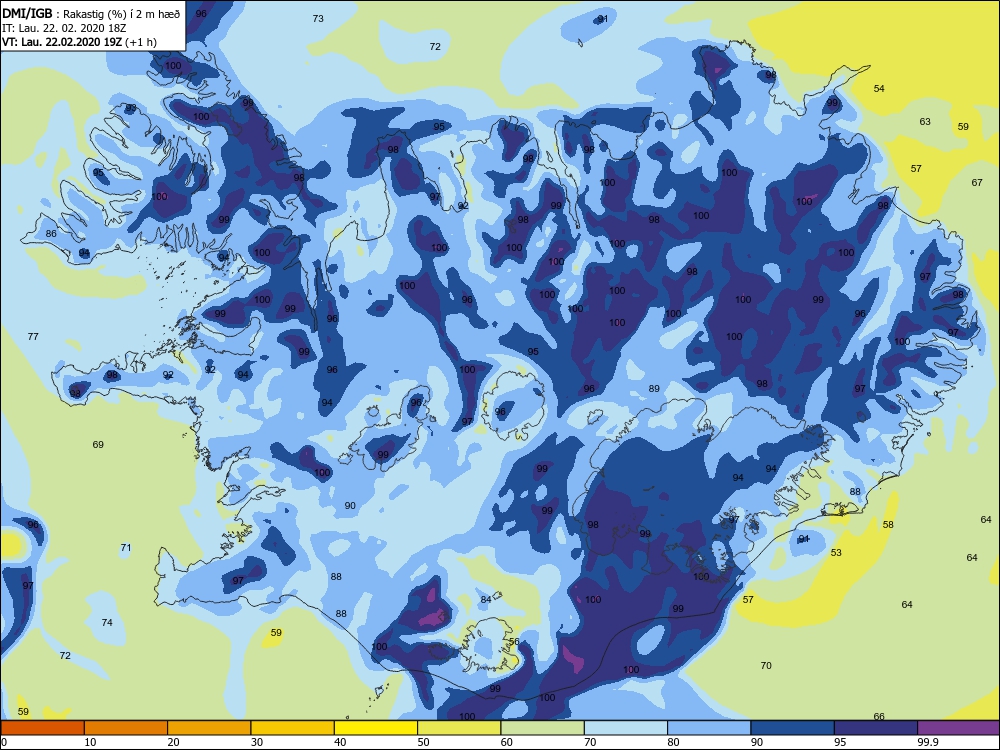Select the orange 10–20 legend color block

click(126, 728)
